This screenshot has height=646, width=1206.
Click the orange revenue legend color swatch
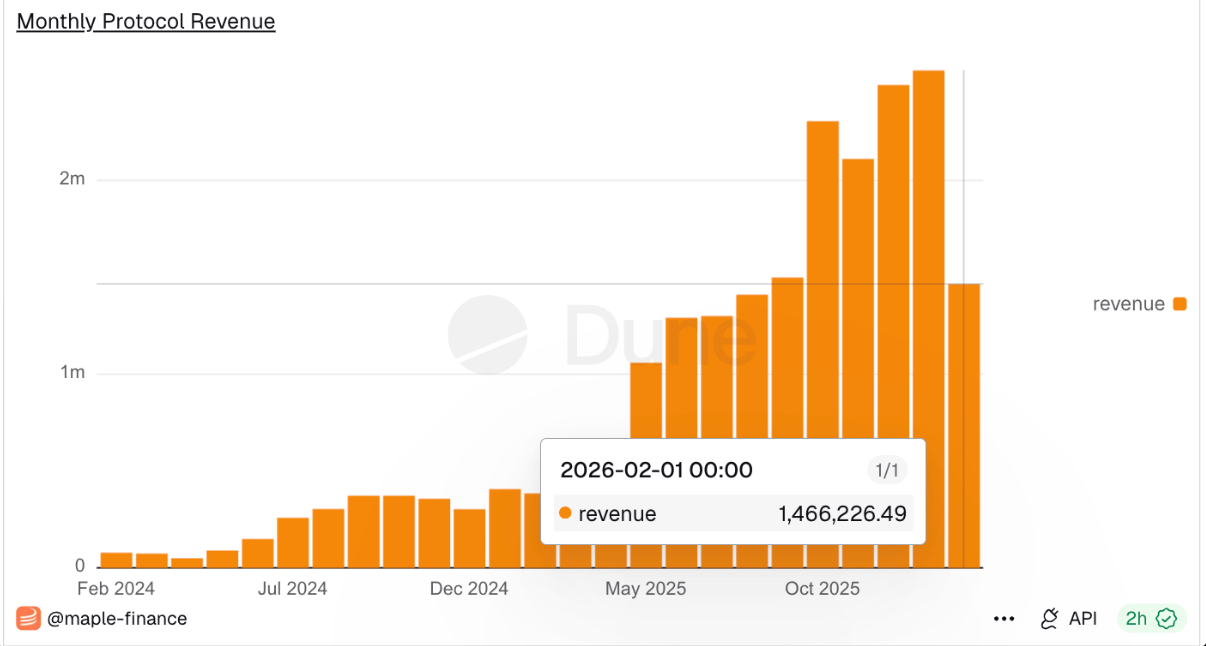[1180, 304]
